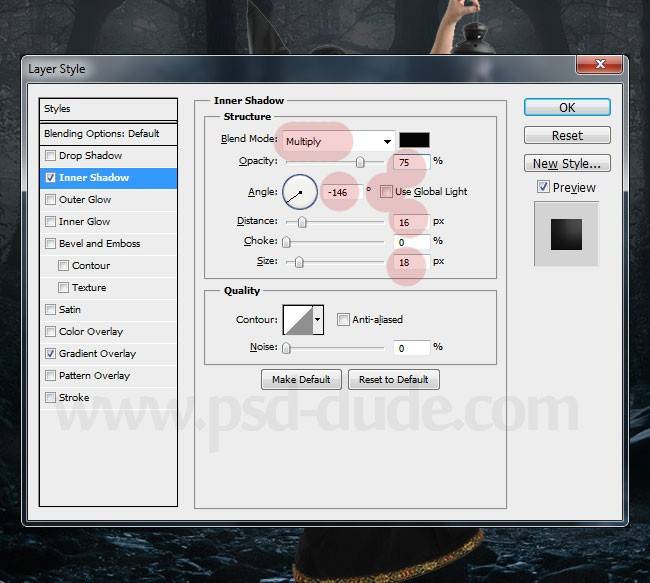Image resolution: width=650 pixels, height=583 pixels.
Task: Select the Gradient Overlay style
Action: click(97, 354)
